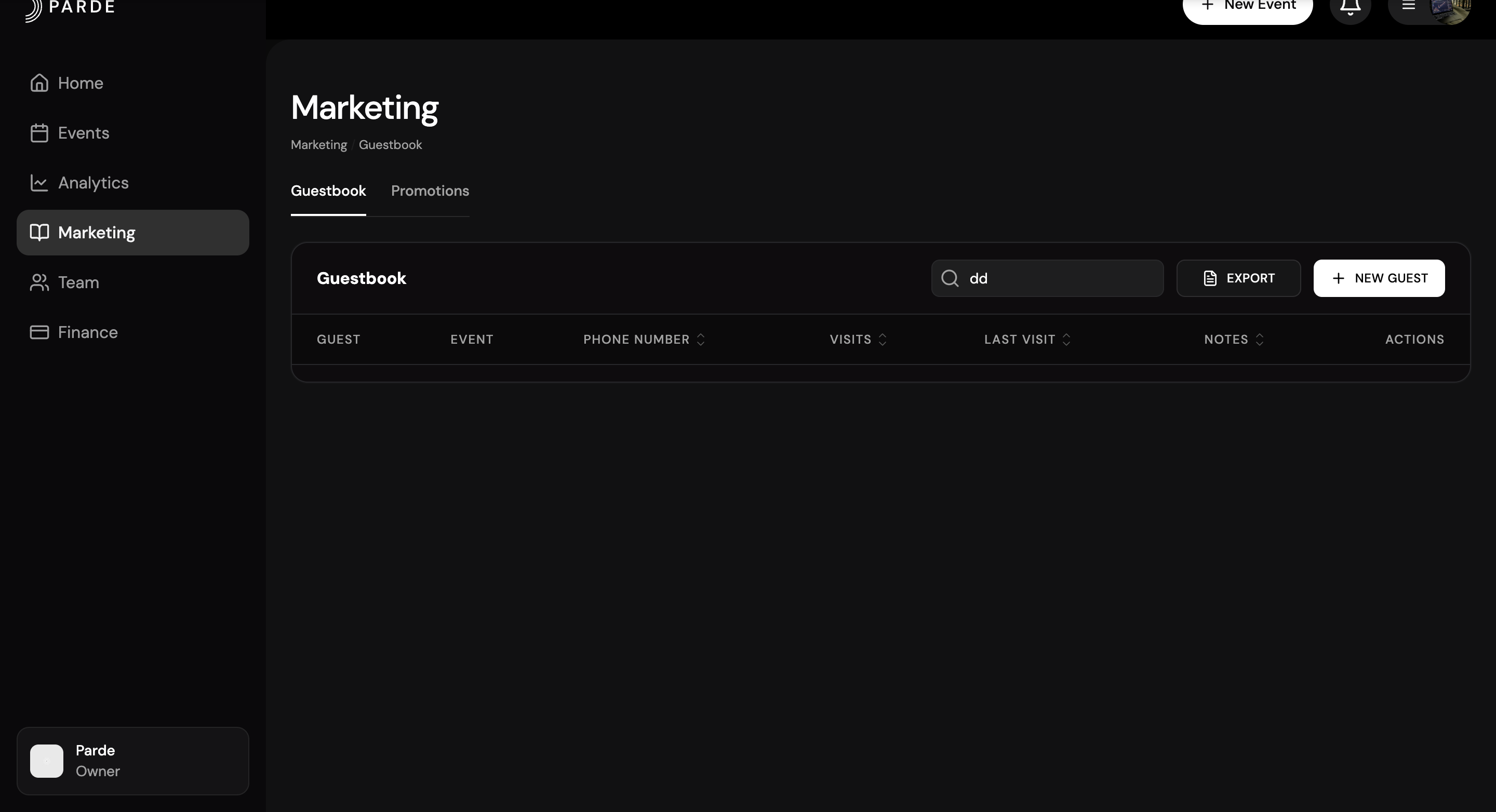This screenshot has height=812, width=1496.
Task: Click the Home house icon in sidebar
Action: pos(39,83)
